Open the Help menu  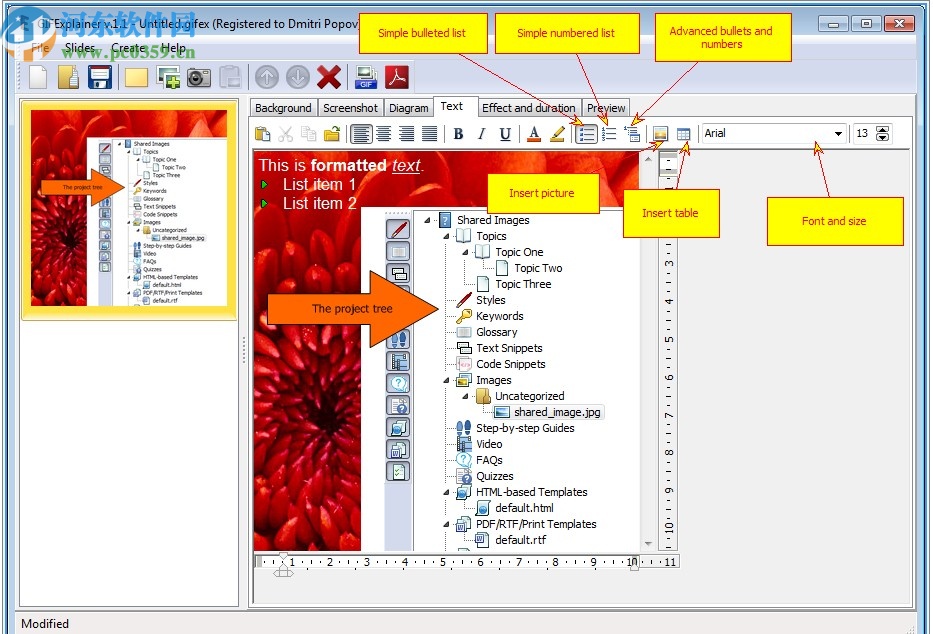[x=173, y=48]
